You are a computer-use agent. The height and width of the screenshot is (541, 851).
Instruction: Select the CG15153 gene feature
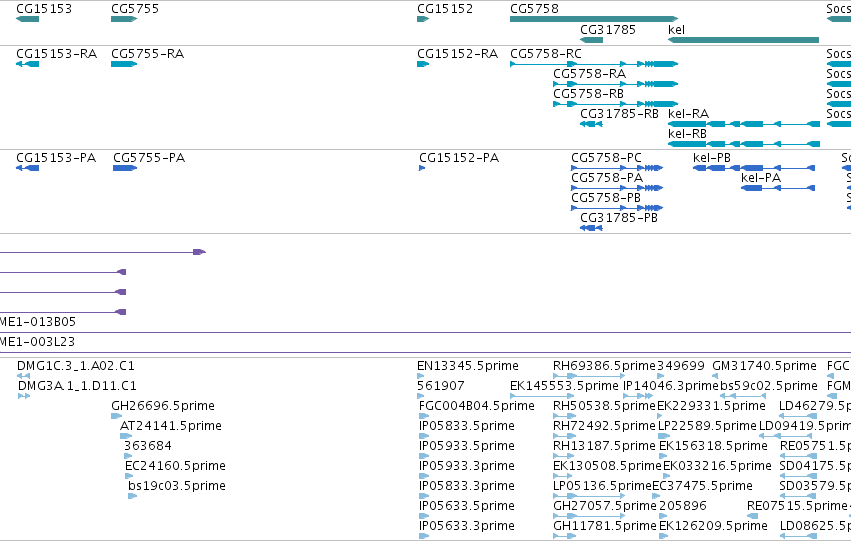click(x=28, y=19)
